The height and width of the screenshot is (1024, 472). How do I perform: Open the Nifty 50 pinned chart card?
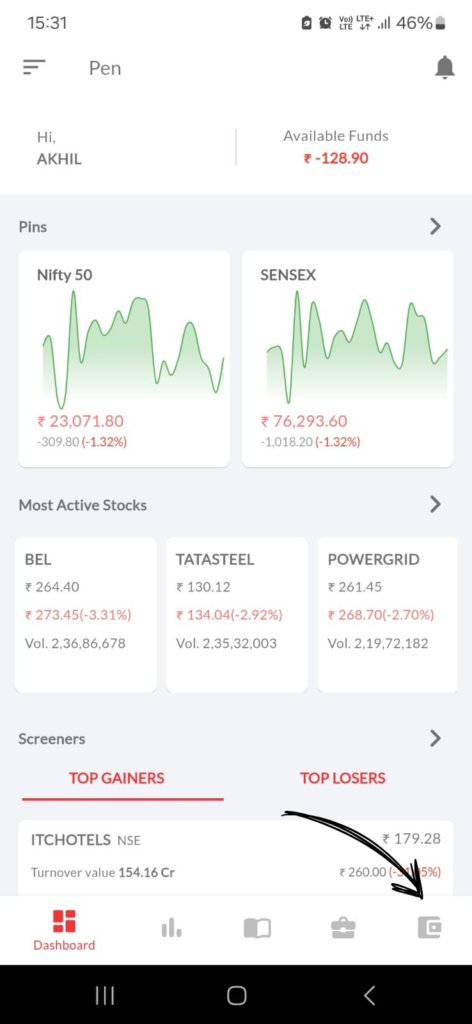click(x=124, y=359)
